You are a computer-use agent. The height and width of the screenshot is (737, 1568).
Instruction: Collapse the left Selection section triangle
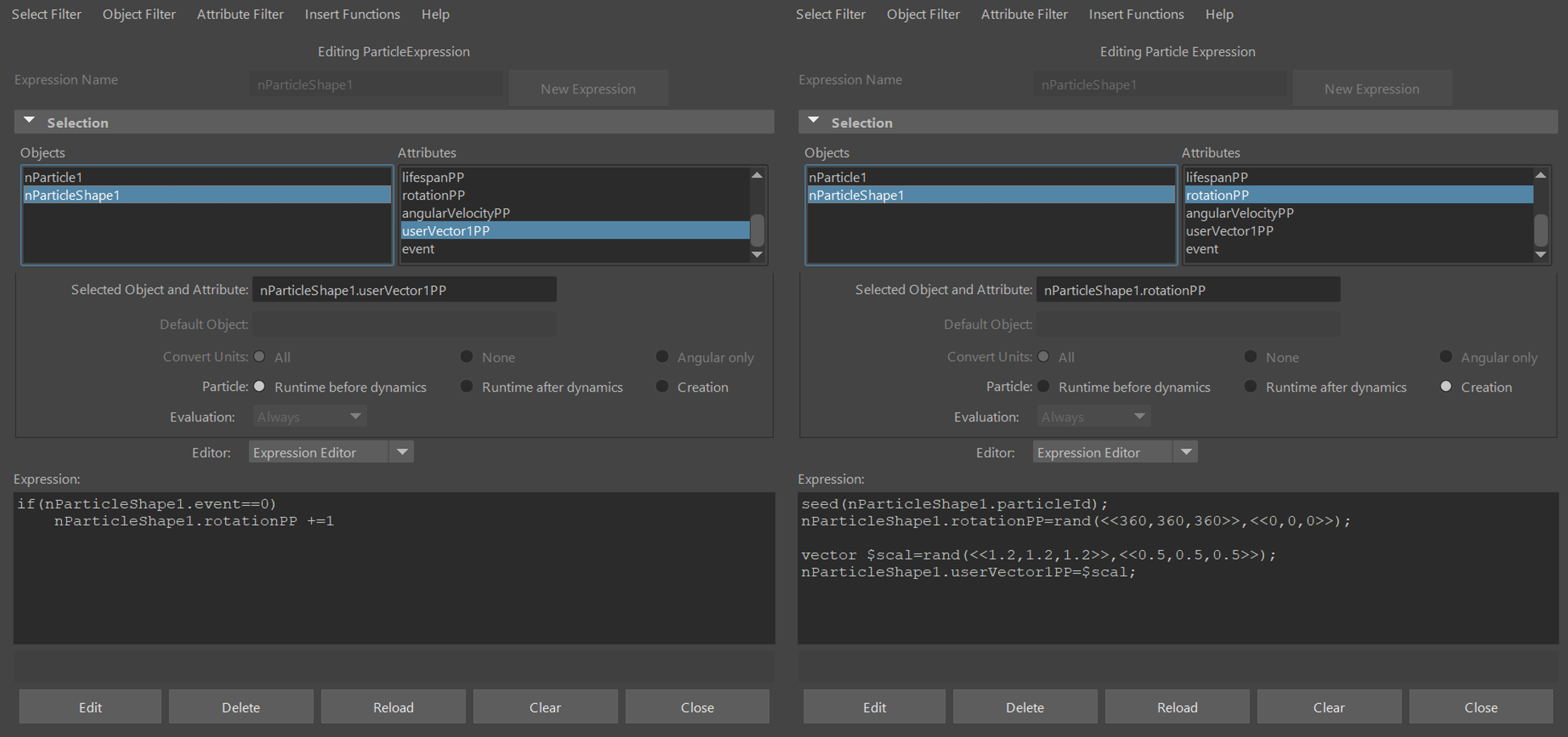point(29,121)
